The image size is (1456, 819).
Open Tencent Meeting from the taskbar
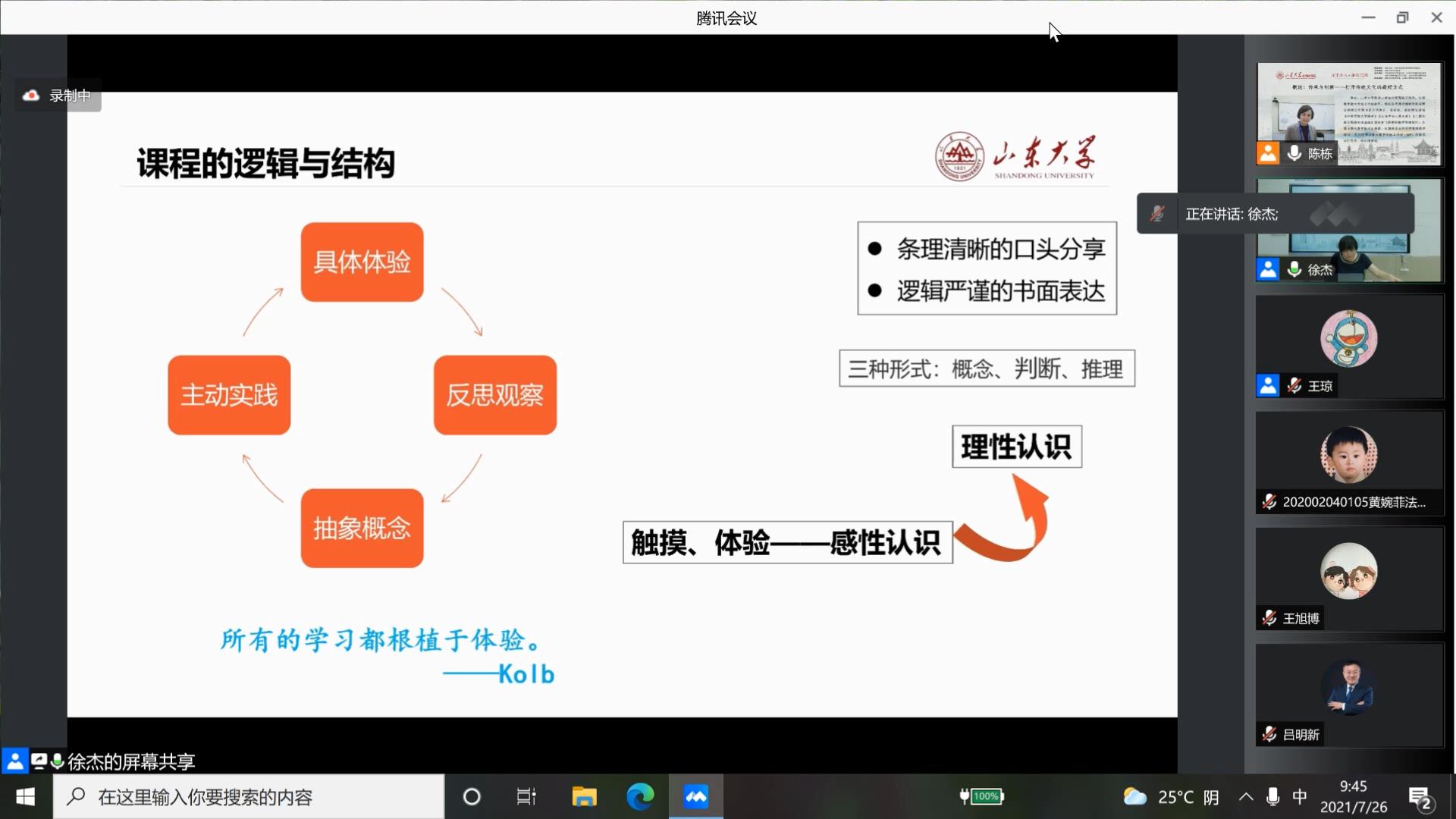click(x=695, y=797)
